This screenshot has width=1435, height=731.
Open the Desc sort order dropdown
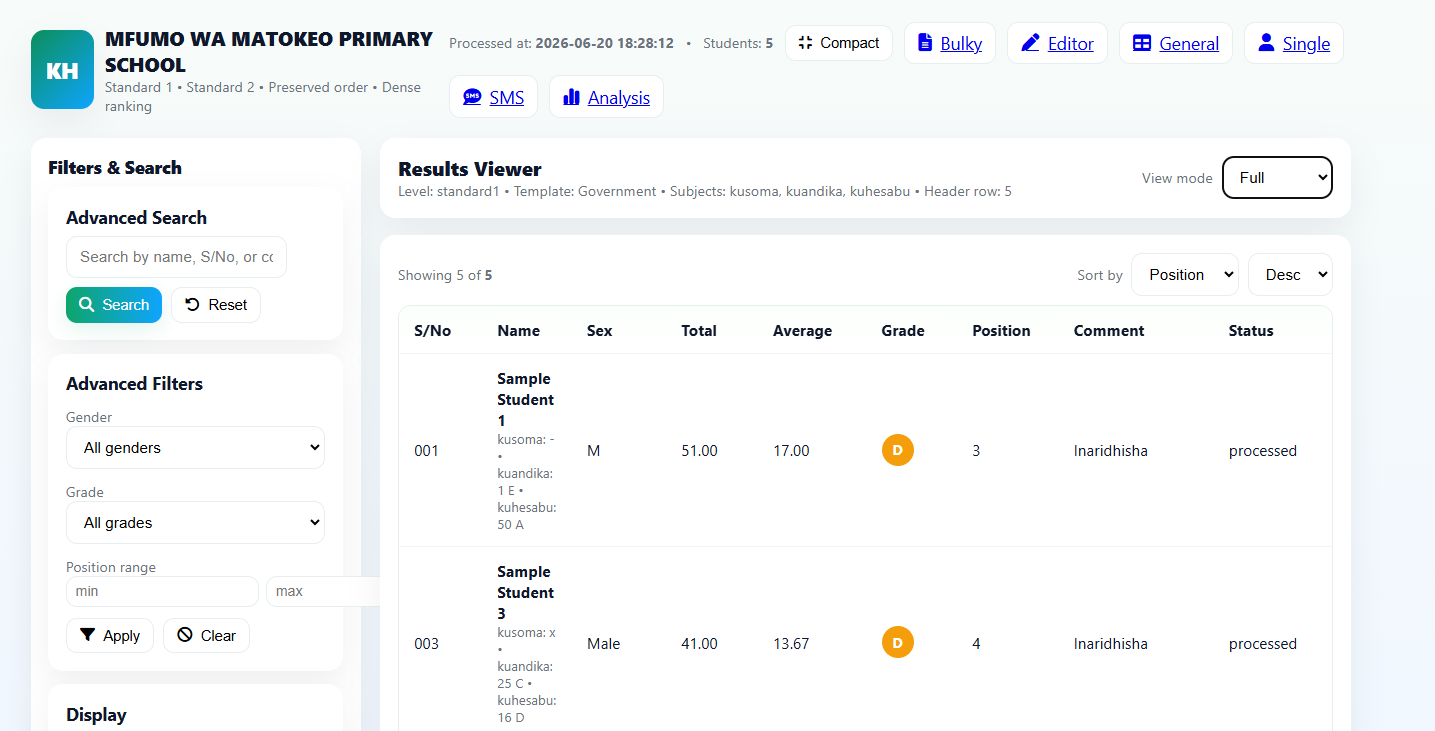[1290, 275]
